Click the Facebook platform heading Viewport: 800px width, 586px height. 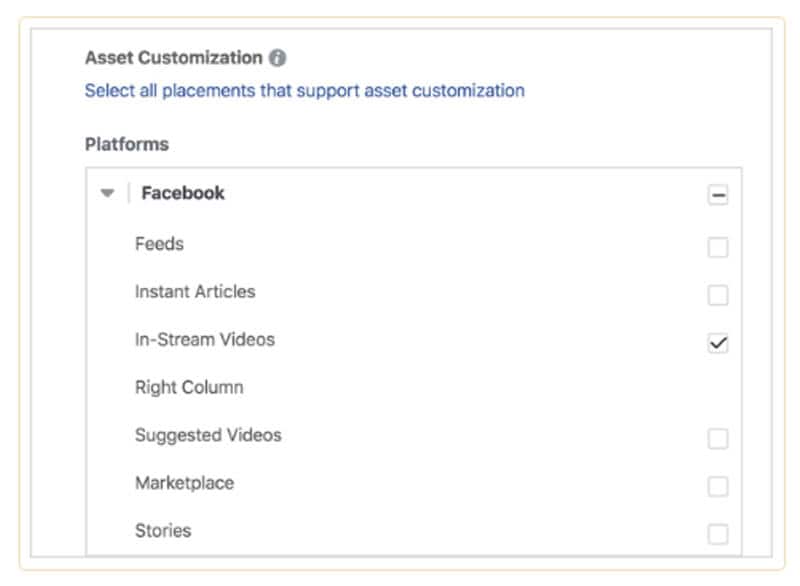(x=183, y=194)
